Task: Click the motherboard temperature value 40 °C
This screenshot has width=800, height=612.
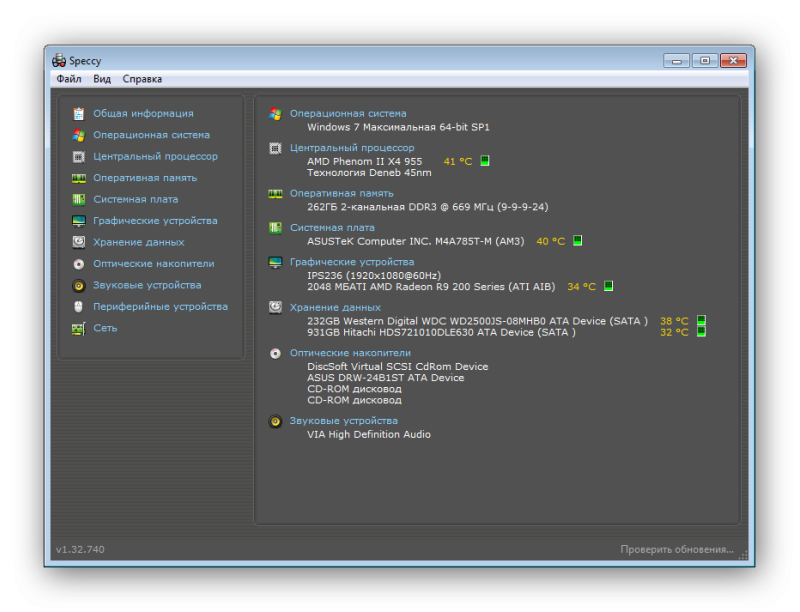Action: pos(551,241)
